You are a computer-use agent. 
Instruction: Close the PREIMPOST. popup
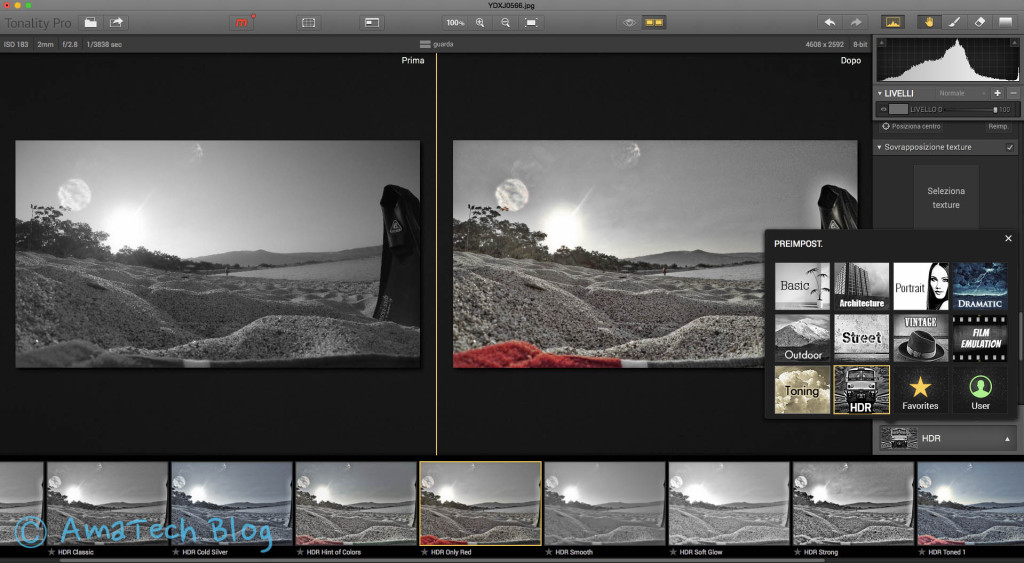click(x=1008, y=238)
